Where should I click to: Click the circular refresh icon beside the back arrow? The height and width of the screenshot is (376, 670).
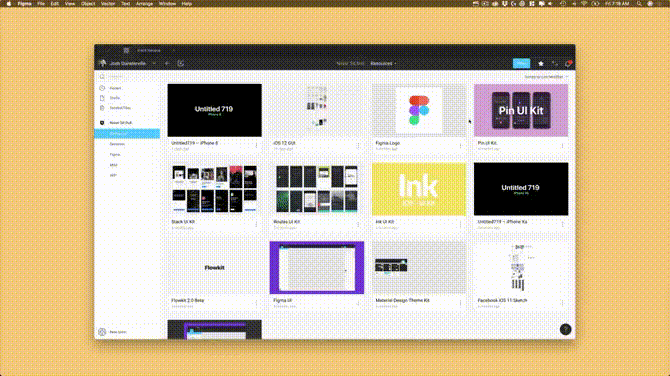pos(181,63)
